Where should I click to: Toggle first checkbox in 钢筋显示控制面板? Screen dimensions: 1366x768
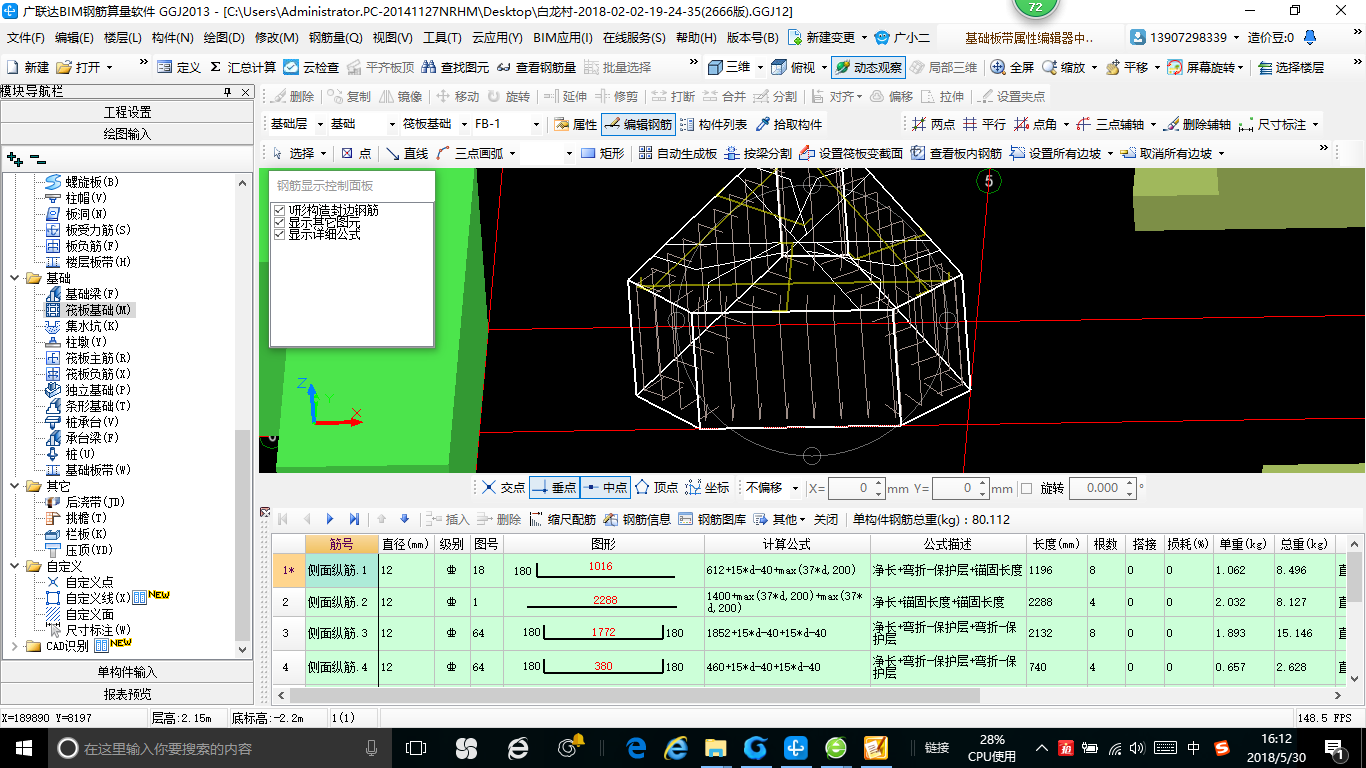tap(280, 211)
